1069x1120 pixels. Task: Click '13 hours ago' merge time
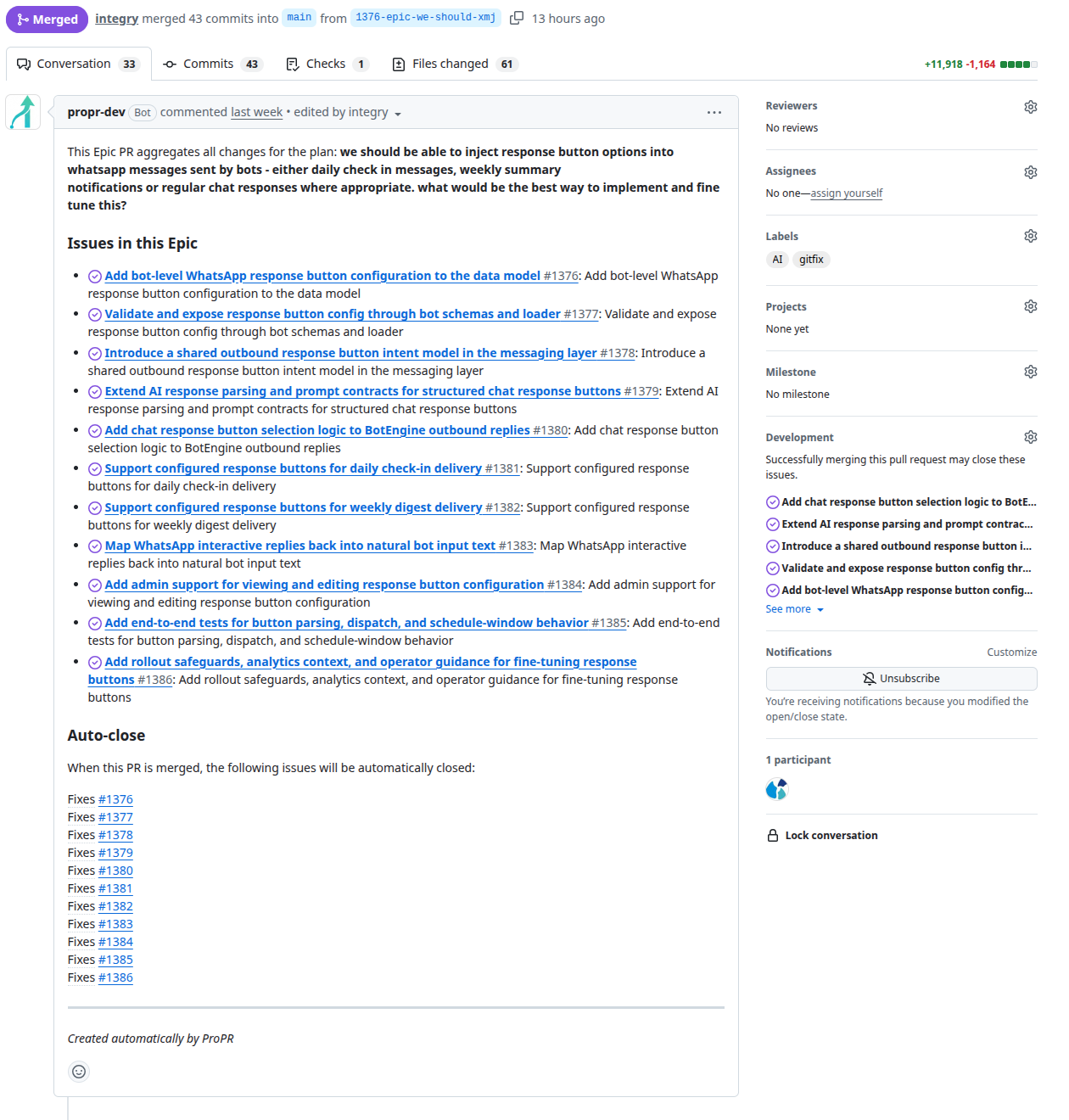pyautogui.click(x=568, y=19)
